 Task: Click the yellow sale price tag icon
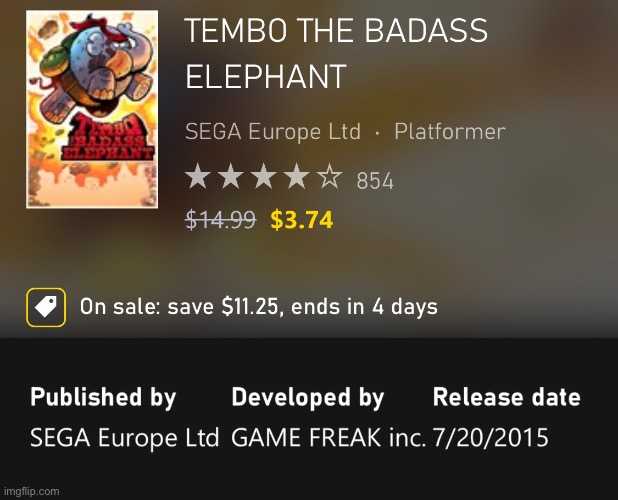(46, 307)
